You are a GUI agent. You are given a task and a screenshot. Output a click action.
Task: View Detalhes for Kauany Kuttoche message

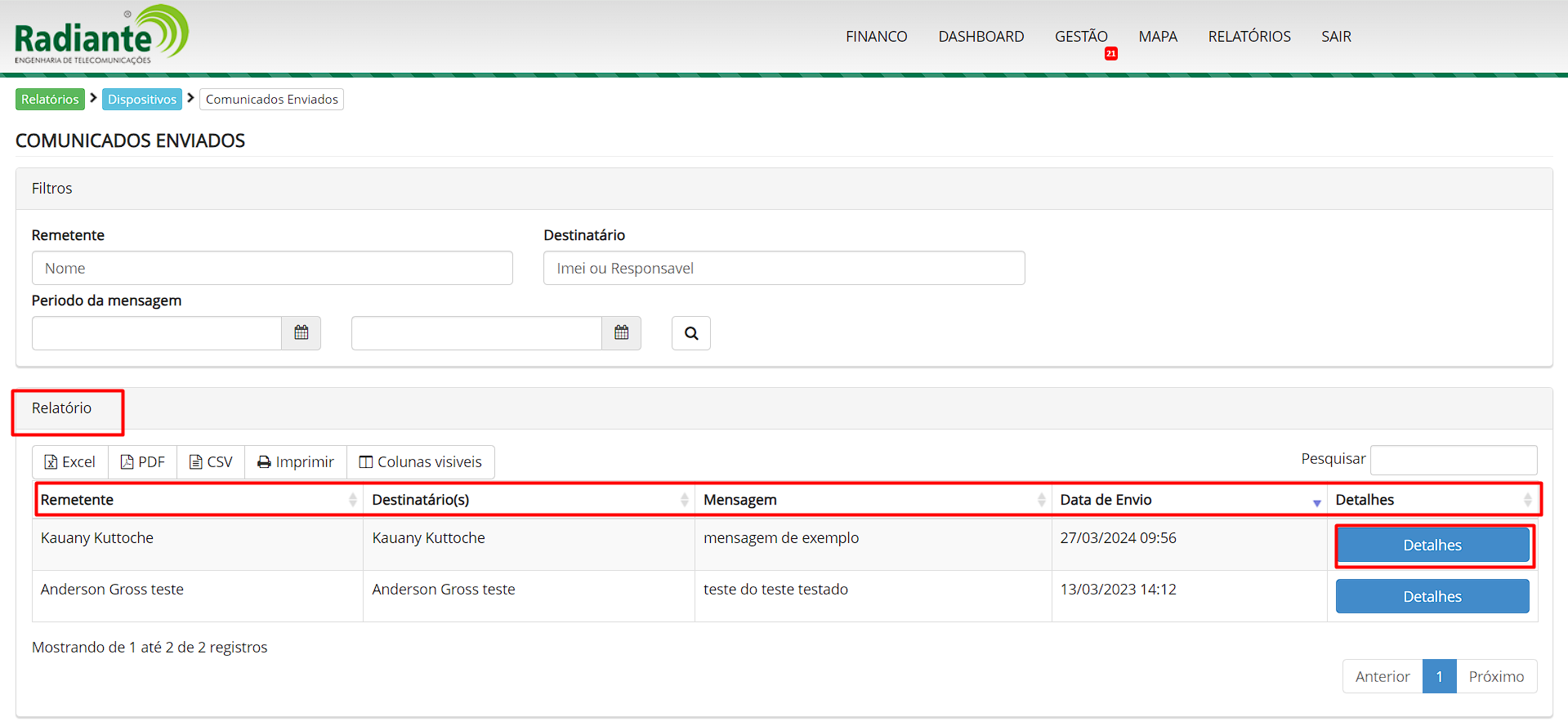coord(1432,546)
